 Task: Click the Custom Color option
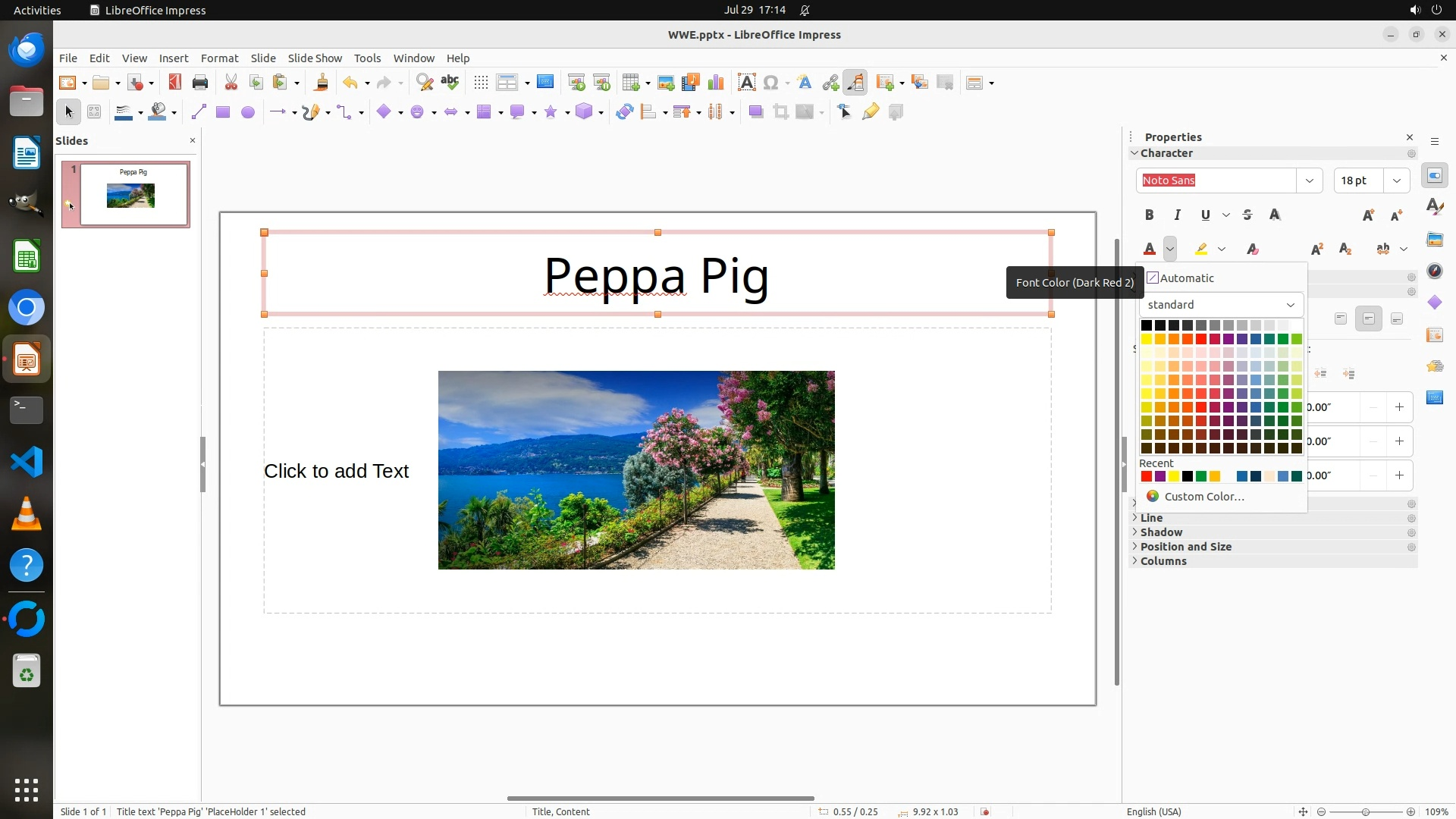pos(1203,497)
